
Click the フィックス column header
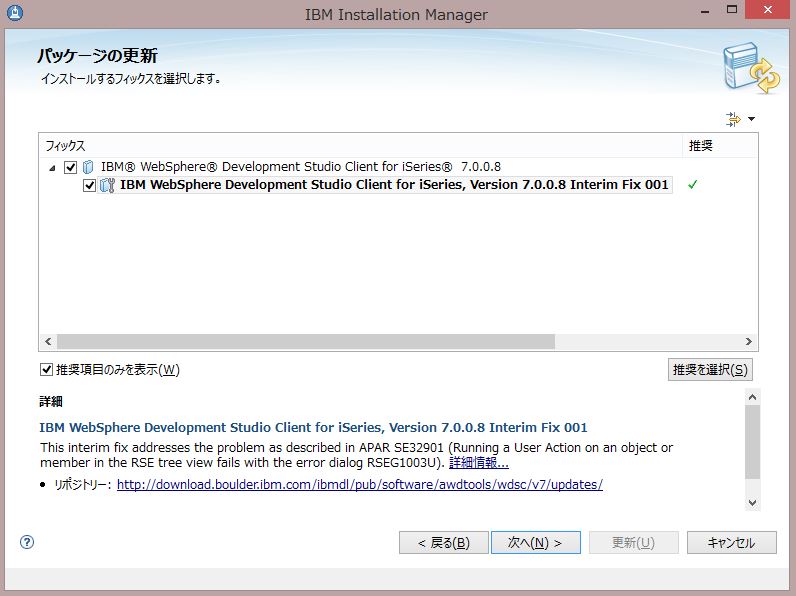(360, 146)
